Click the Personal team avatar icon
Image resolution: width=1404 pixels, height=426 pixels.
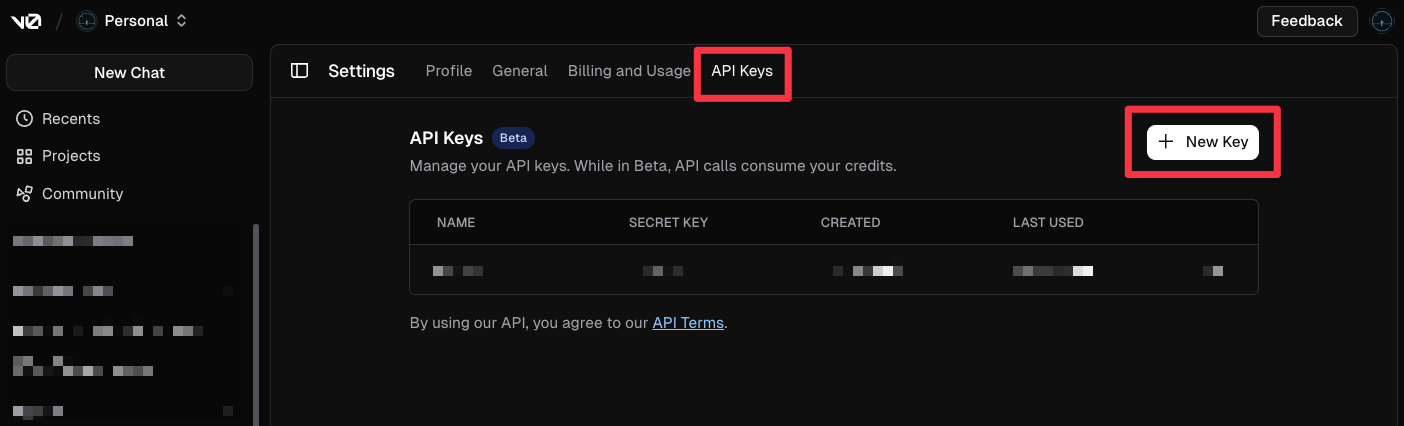click(x=88, y=20)
